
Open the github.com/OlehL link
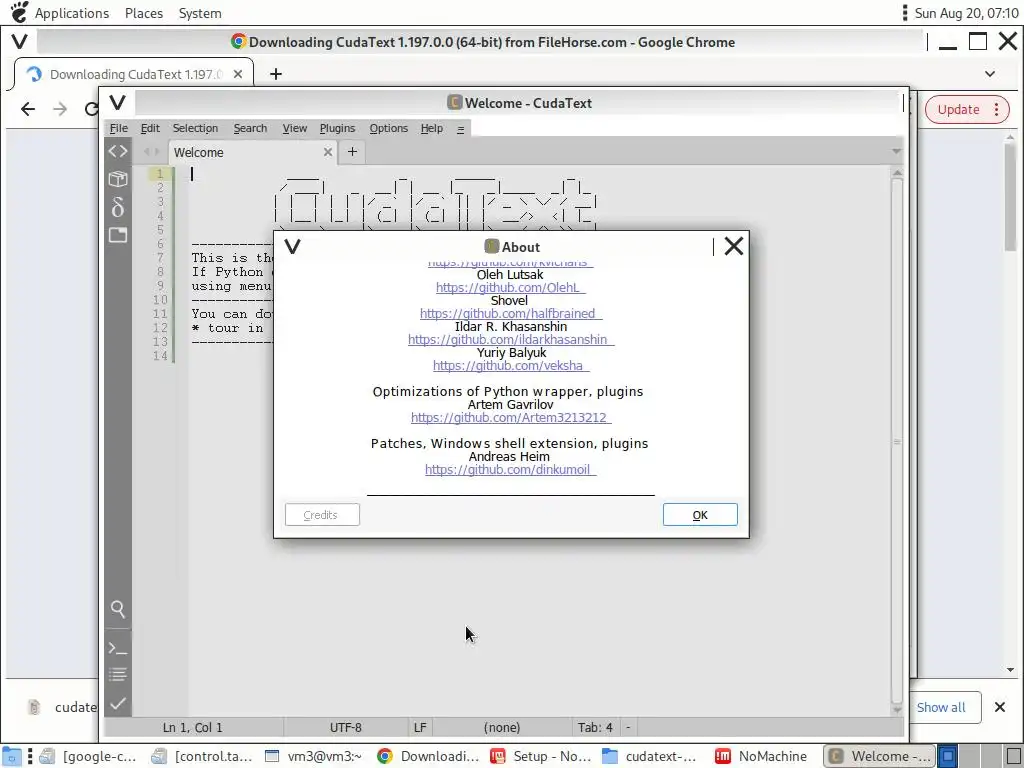(x=510, y=287)
